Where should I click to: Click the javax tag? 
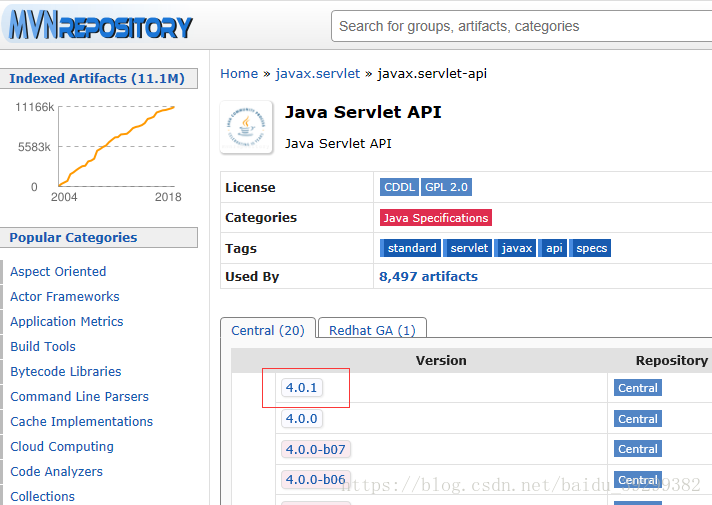515,248
